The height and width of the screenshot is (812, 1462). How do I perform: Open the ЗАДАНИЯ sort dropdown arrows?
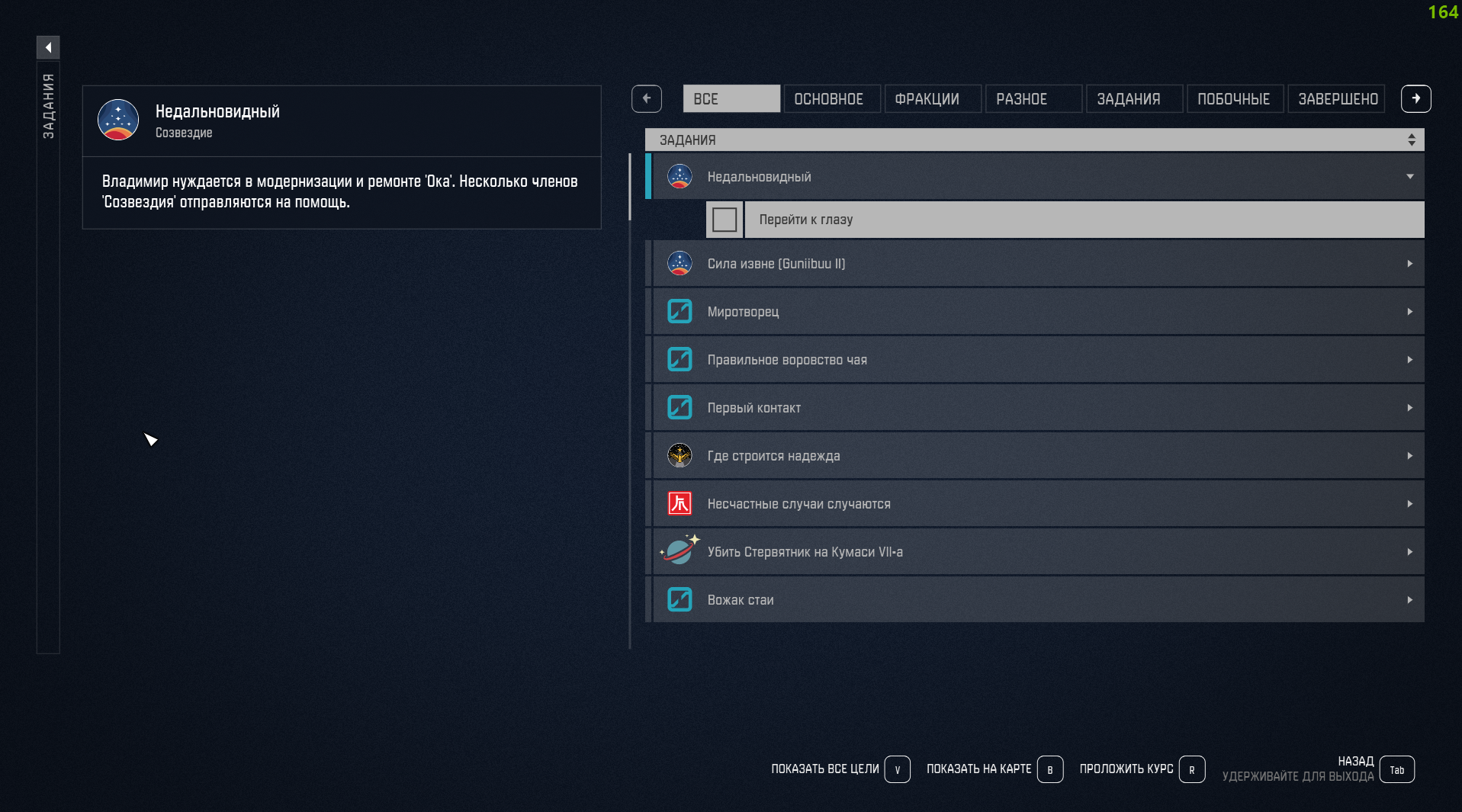1412,140
